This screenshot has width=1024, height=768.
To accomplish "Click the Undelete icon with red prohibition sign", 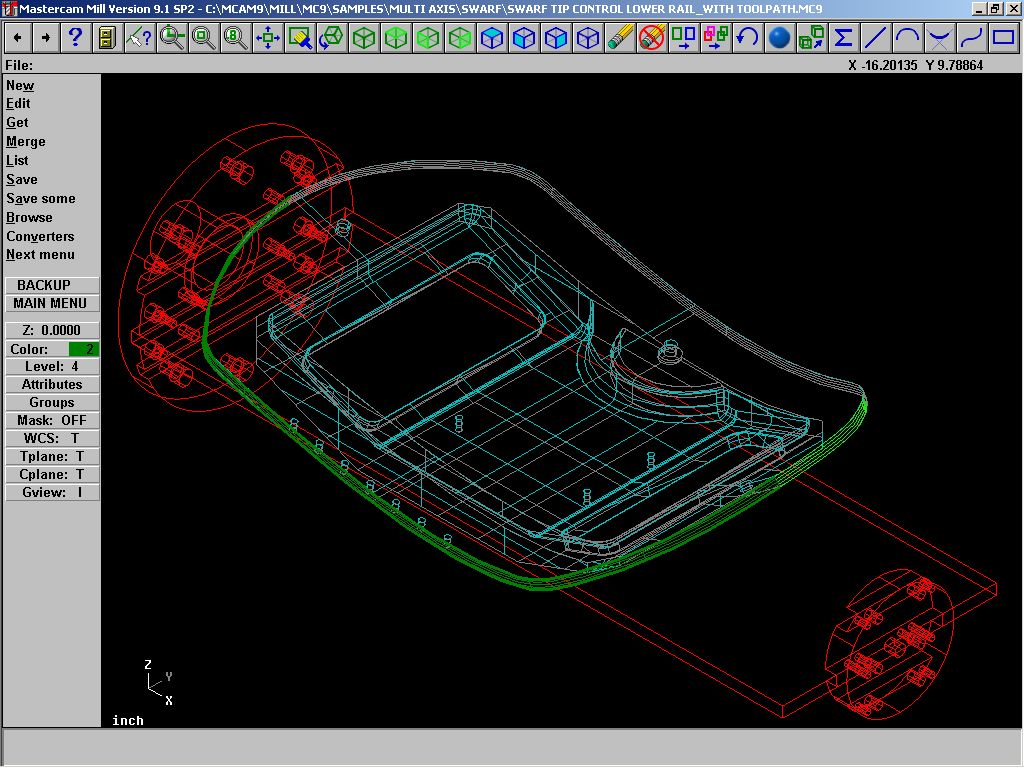I will 652,38.
